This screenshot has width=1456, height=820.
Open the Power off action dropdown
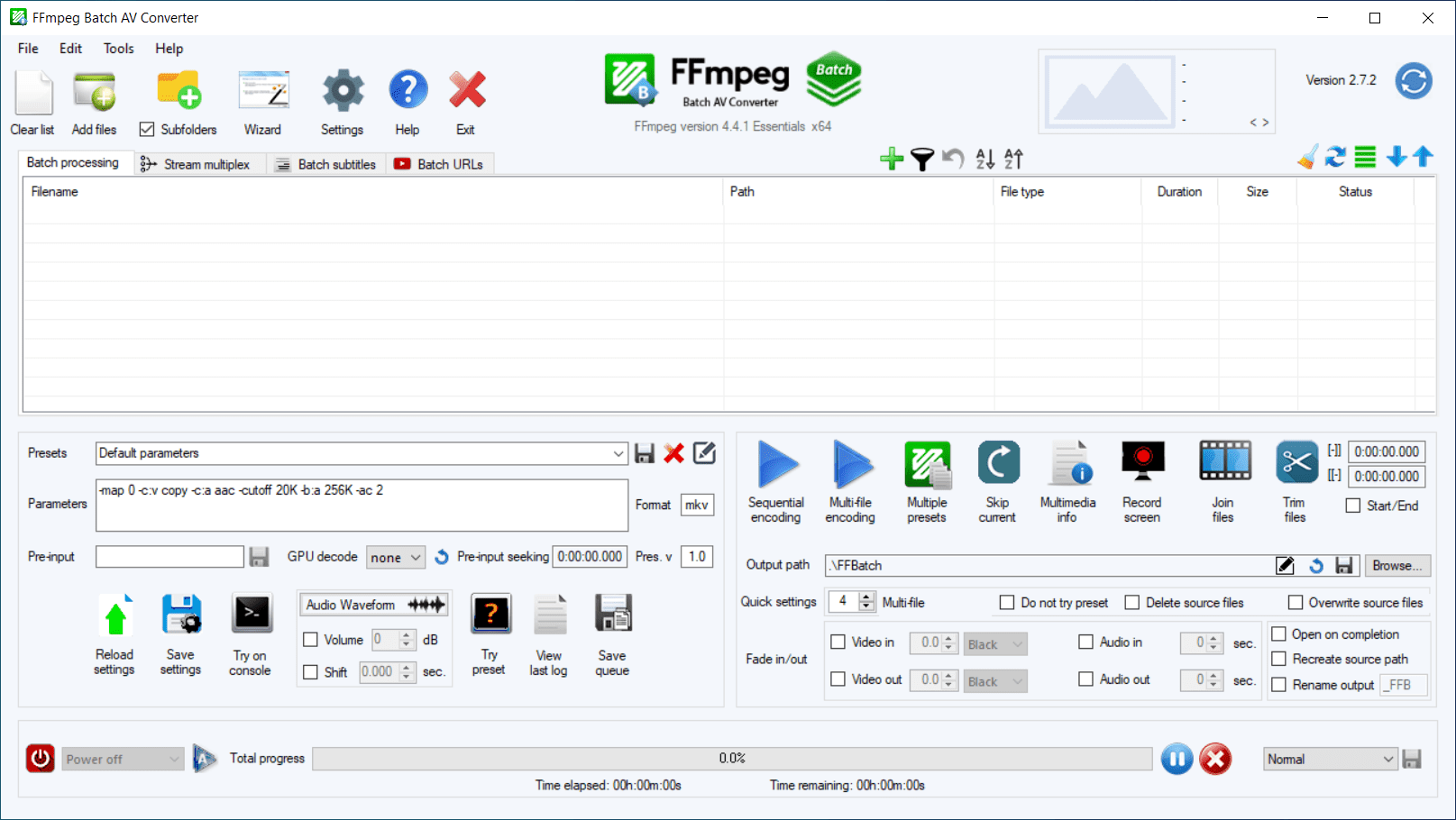[x=123, y=760]
